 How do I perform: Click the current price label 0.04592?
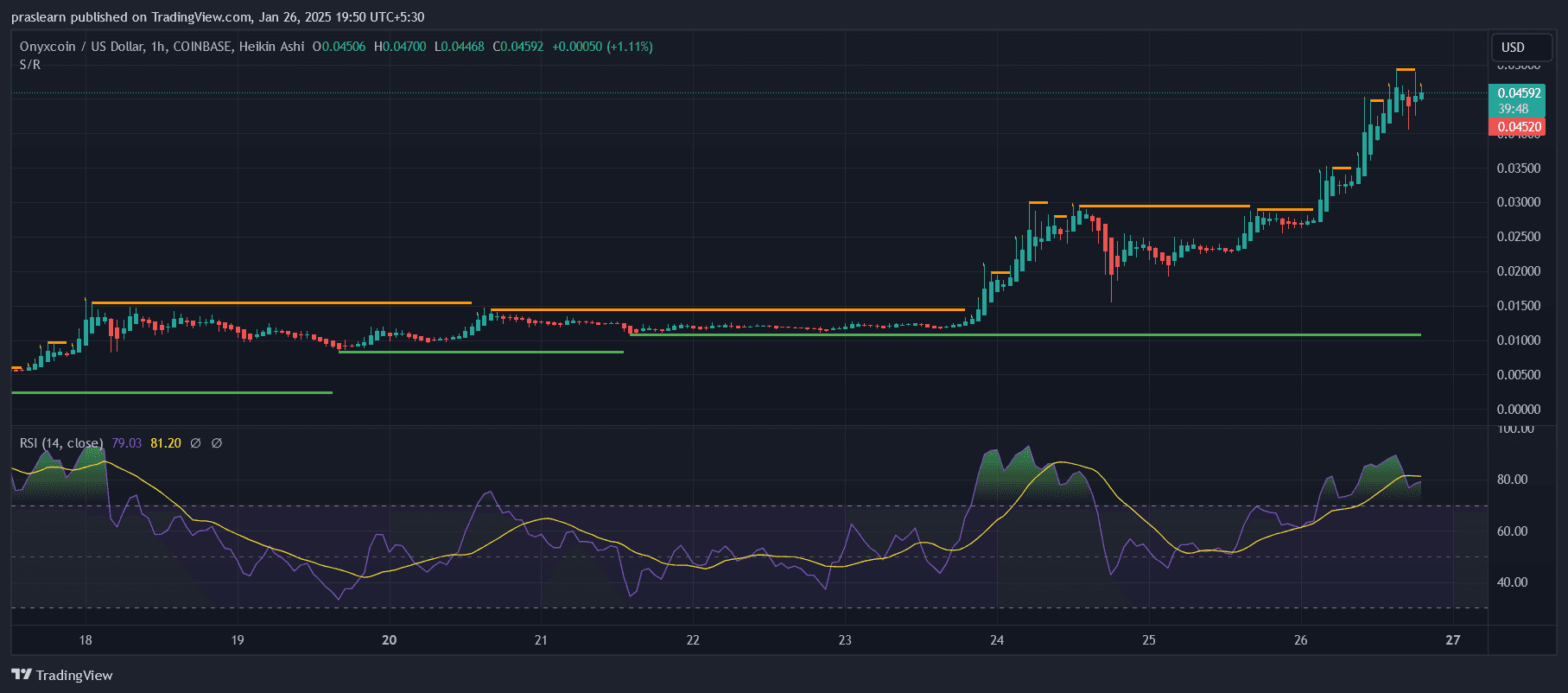coord(1518,93)
